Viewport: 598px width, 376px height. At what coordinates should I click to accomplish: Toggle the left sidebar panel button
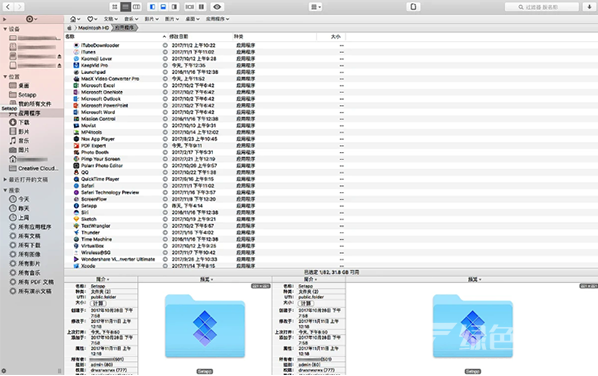pos(153,6)
